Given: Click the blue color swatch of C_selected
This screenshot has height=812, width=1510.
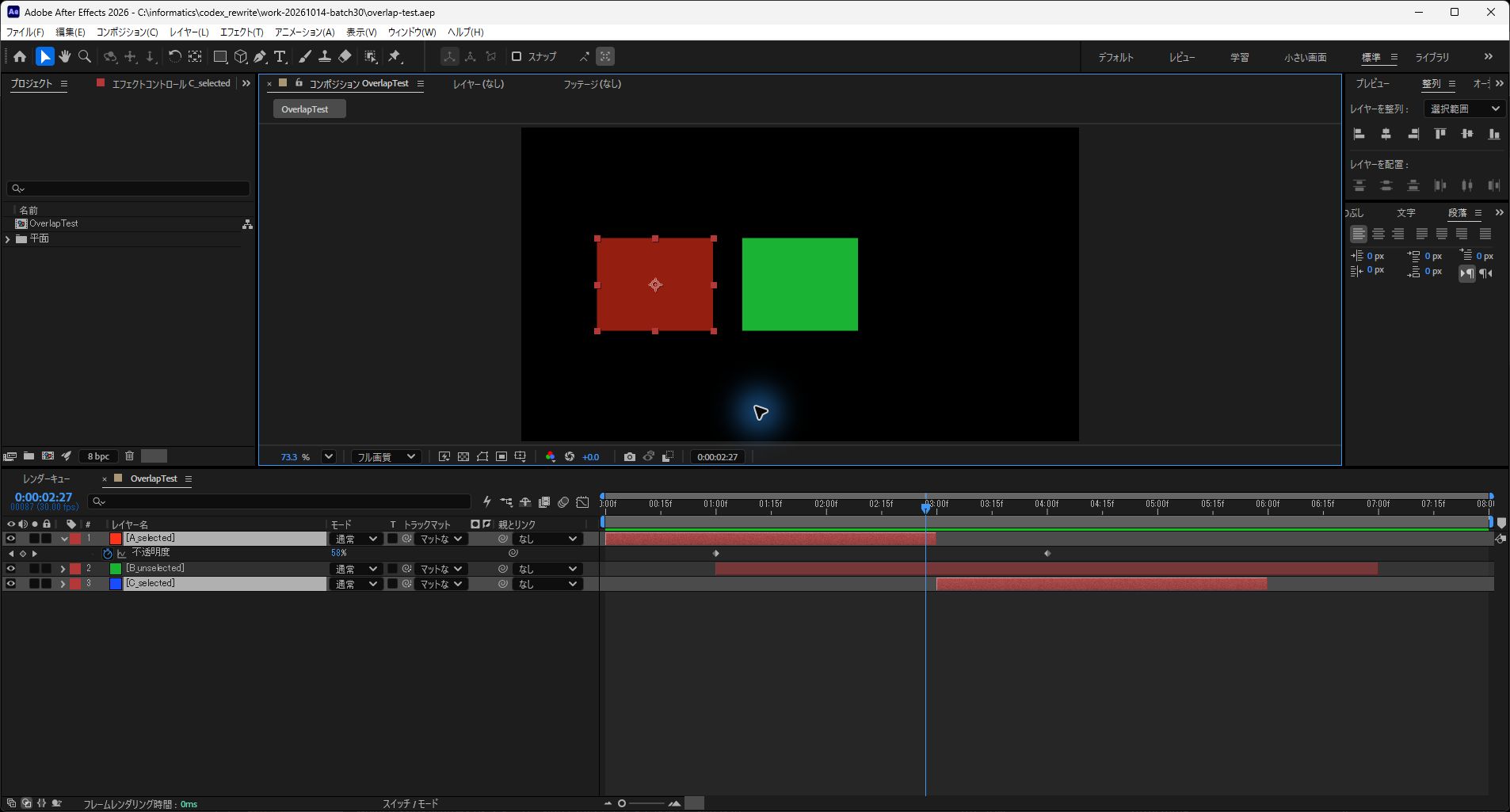Looking at the screenshot, I should coord(116,584).
